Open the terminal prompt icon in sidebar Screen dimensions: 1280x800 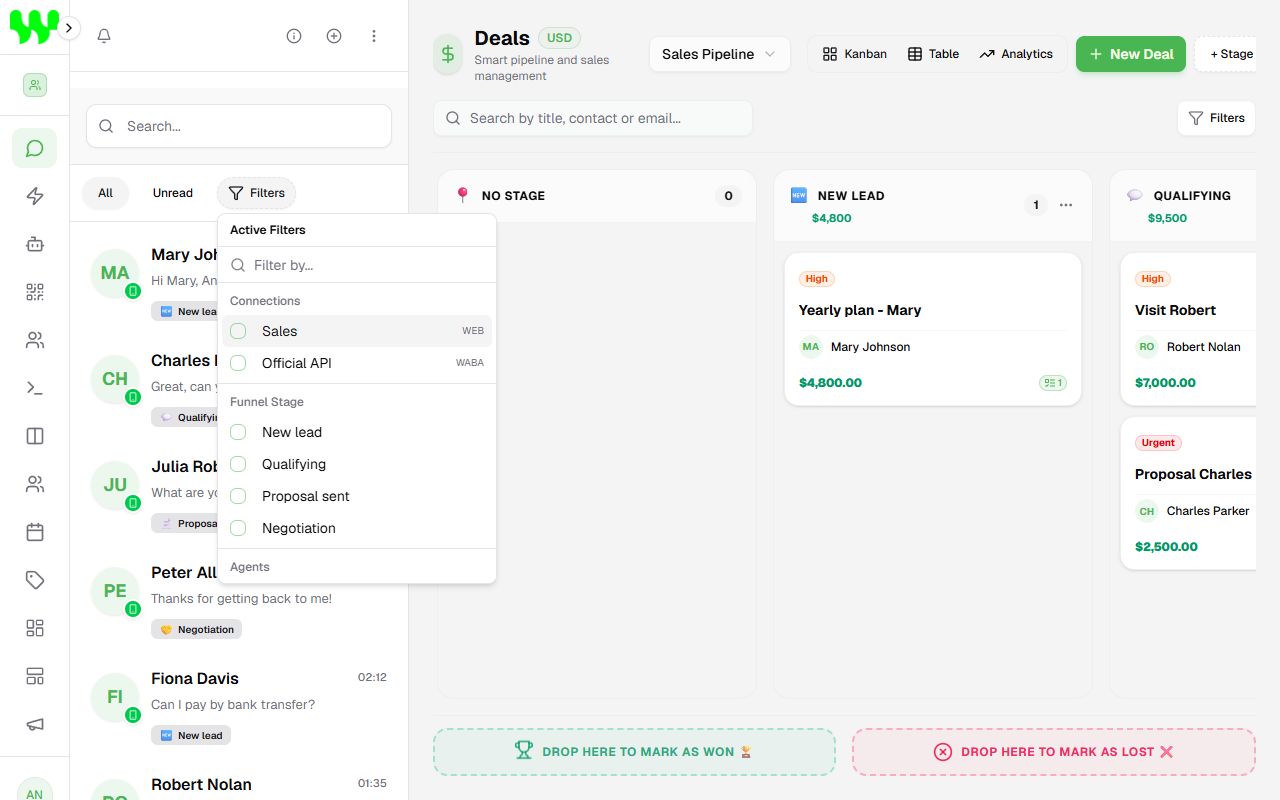35,388
